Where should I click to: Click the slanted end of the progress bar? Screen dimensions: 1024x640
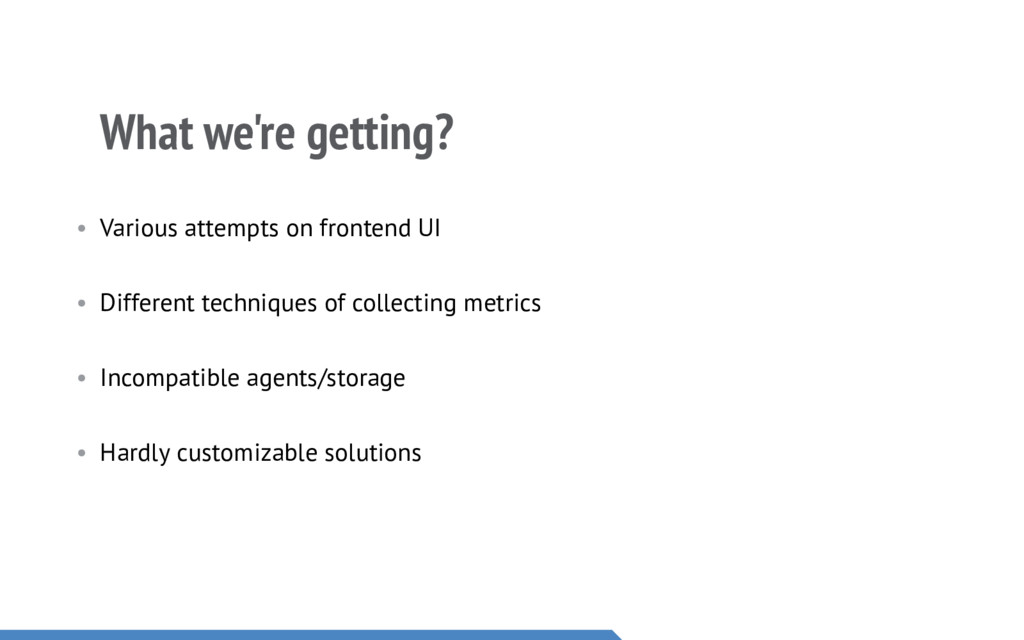pos(615,635)
